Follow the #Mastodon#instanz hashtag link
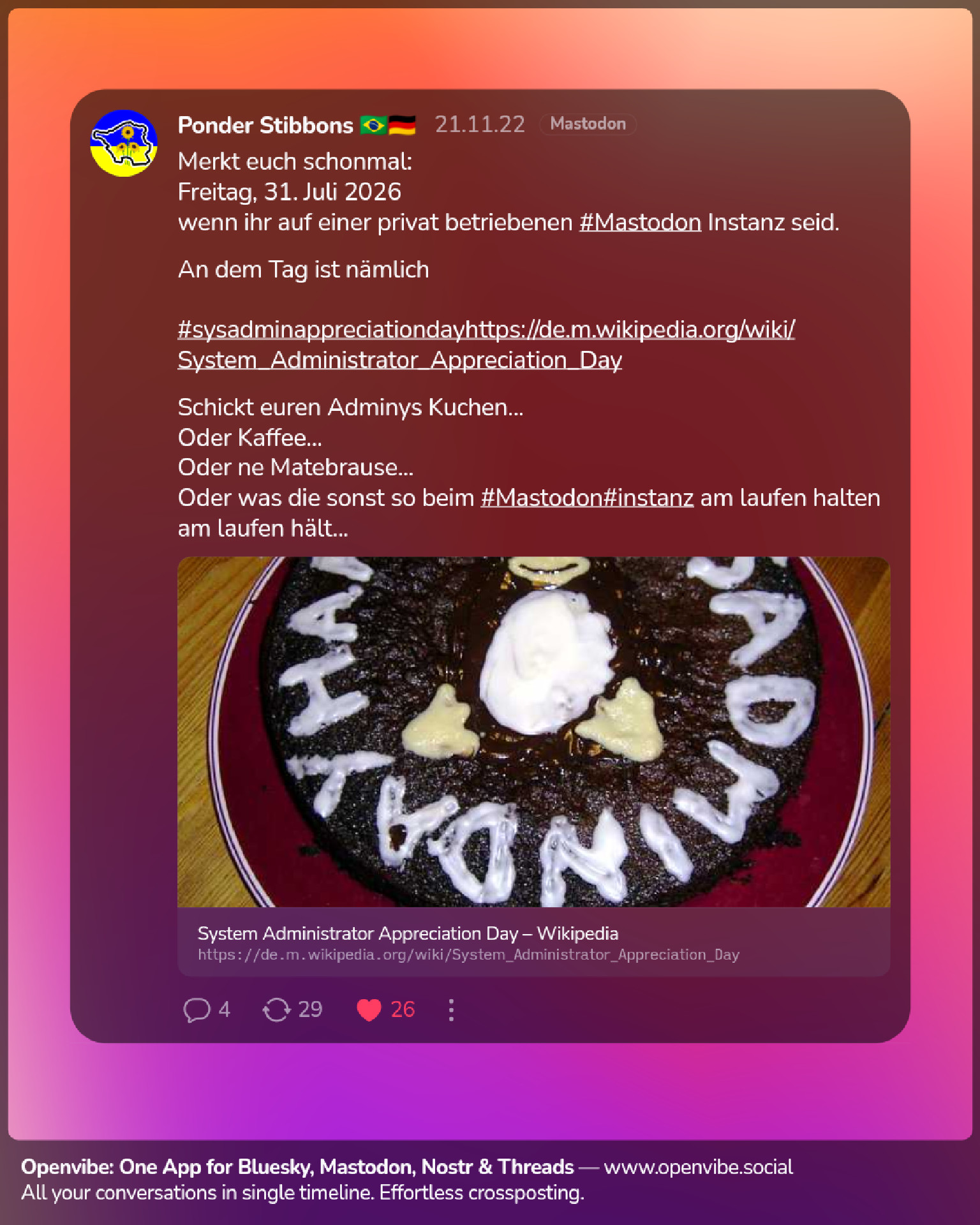The image size is (980, 1225). coord(587,498)
